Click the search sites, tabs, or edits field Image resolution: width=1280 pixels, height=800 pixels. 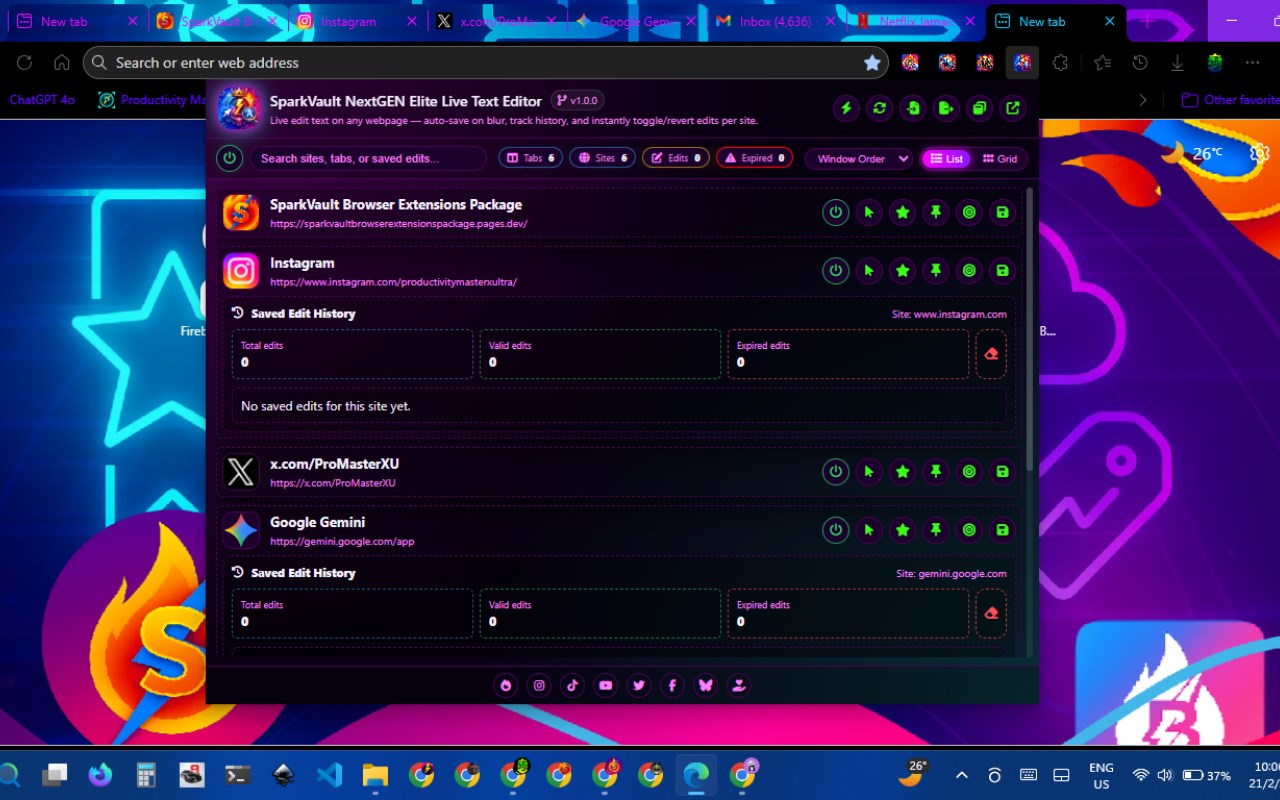pyautogui.click(x=368, y=158)
